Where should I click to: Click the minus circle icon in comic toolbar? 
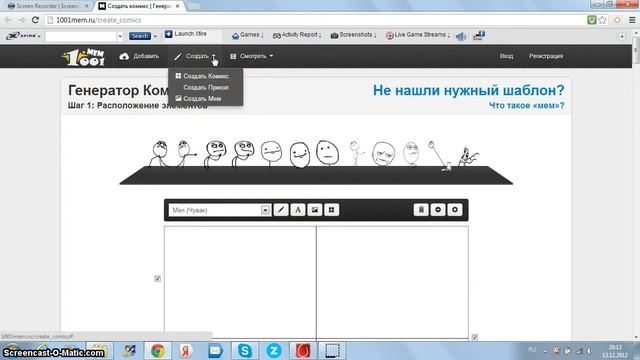pyautogui.click(x=438, y=210)
